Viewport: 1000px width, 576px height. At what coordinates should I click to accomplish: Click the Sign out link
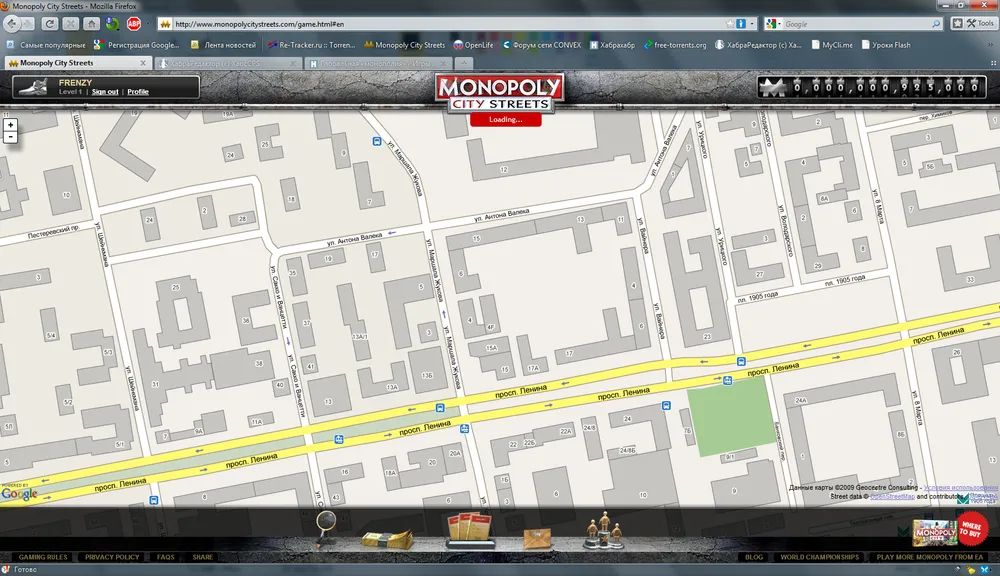(x=104, y=92)
